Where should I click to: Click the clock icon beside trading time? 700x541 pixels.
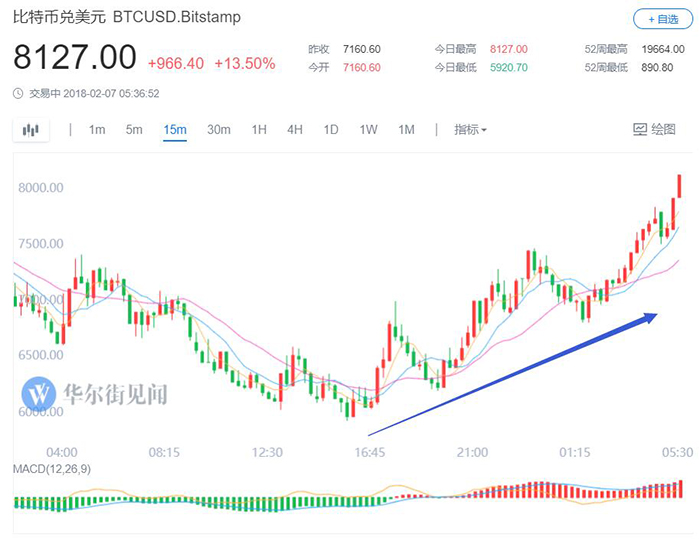pyautogui.click(x=19, y=93)
